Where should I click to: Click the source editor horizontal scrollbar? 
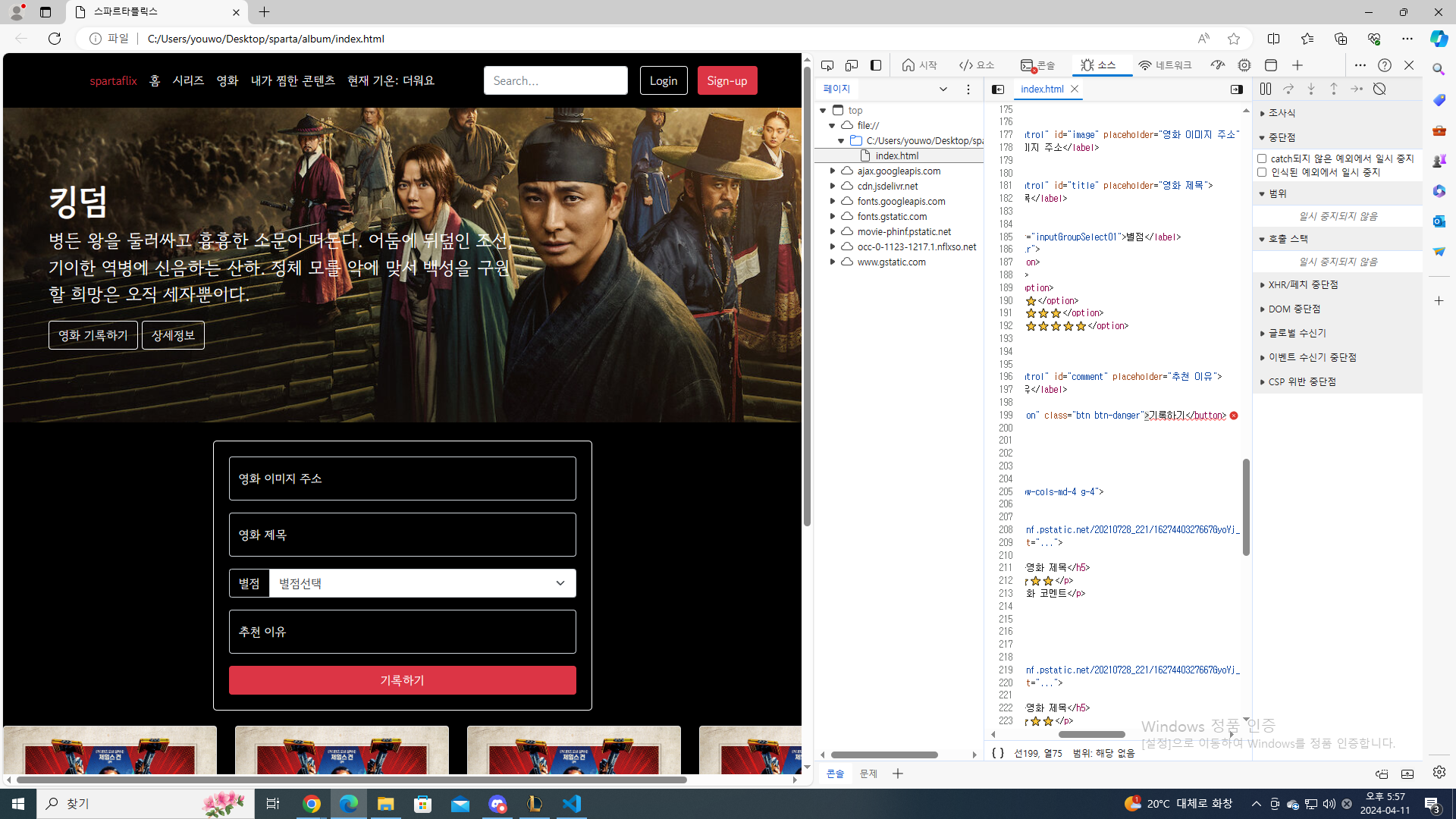point(1092,734)
